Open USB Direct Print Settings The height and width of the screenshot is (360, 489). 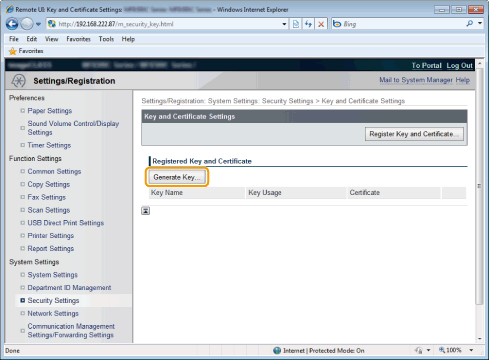tap(66, 223)
